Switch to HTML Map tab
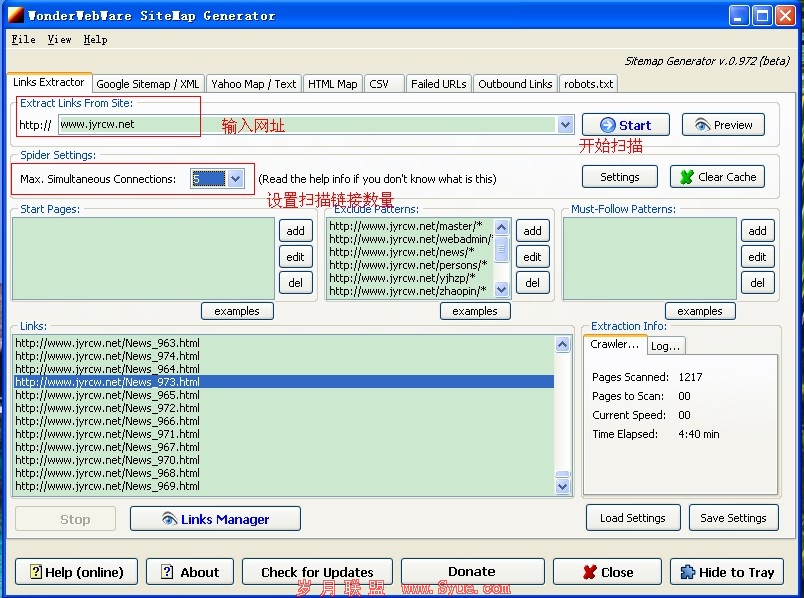The width and height of the screenshot is (804, 598). point(333,84)
